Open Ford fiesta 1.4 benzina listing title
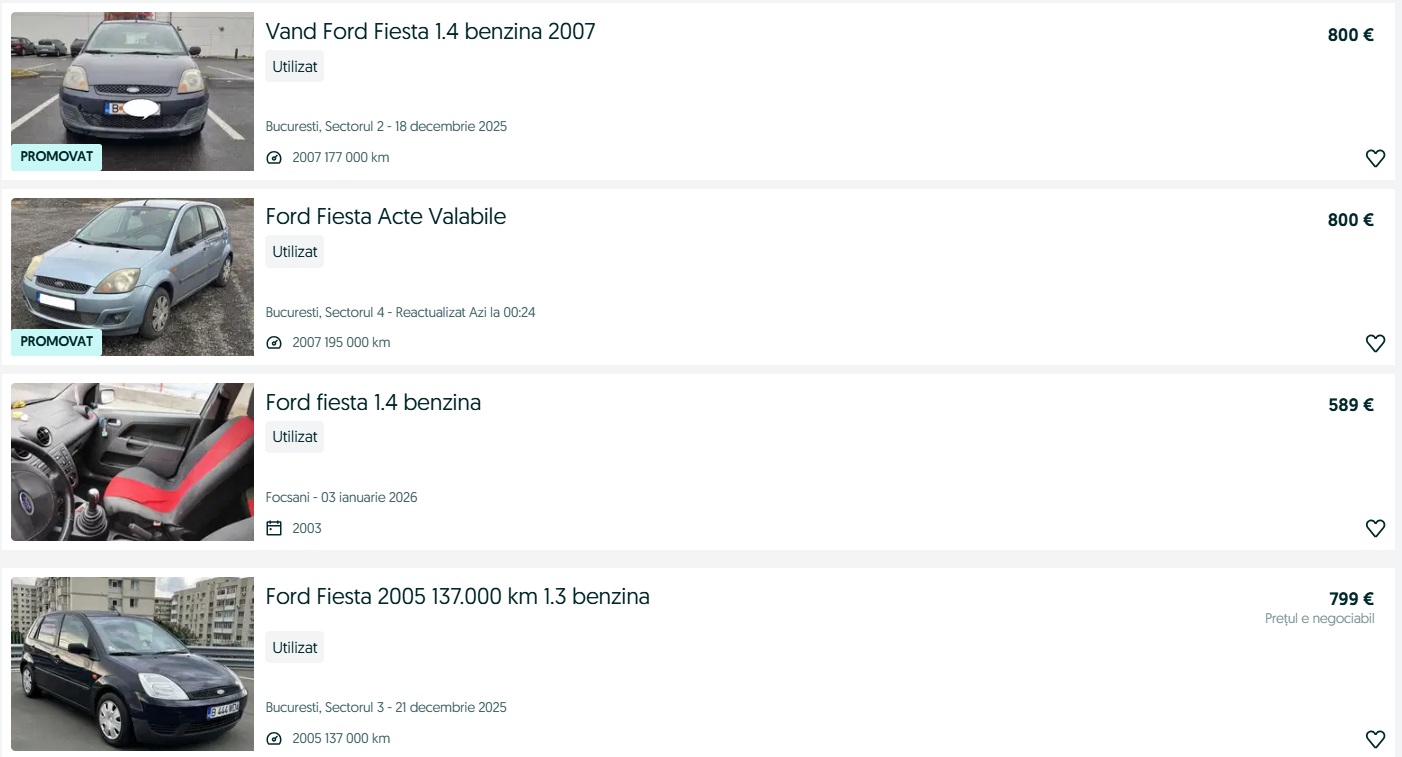The width and height of the screenshot is (1402, 757). [x=373, y=402]
